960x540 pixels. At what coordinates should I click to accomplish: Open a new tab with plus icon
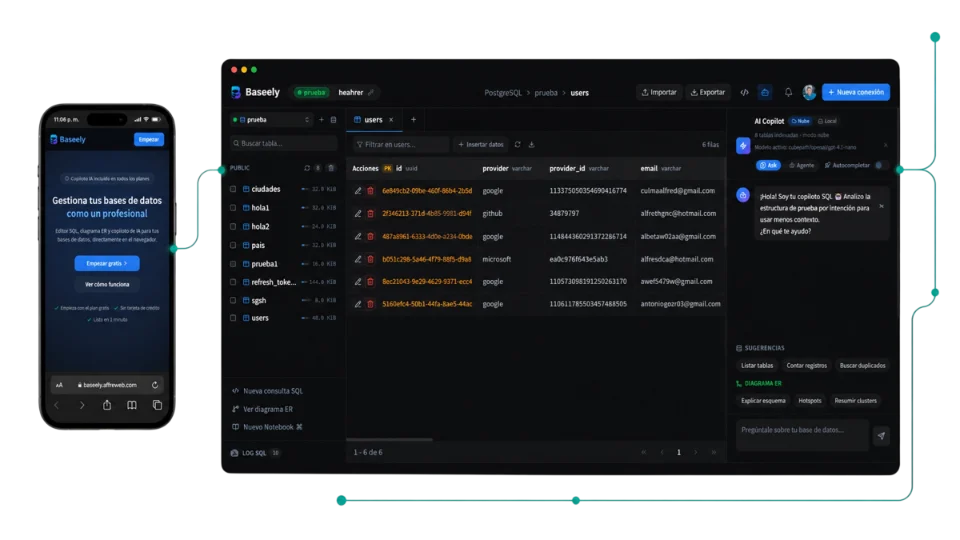[x=413, y=120]
